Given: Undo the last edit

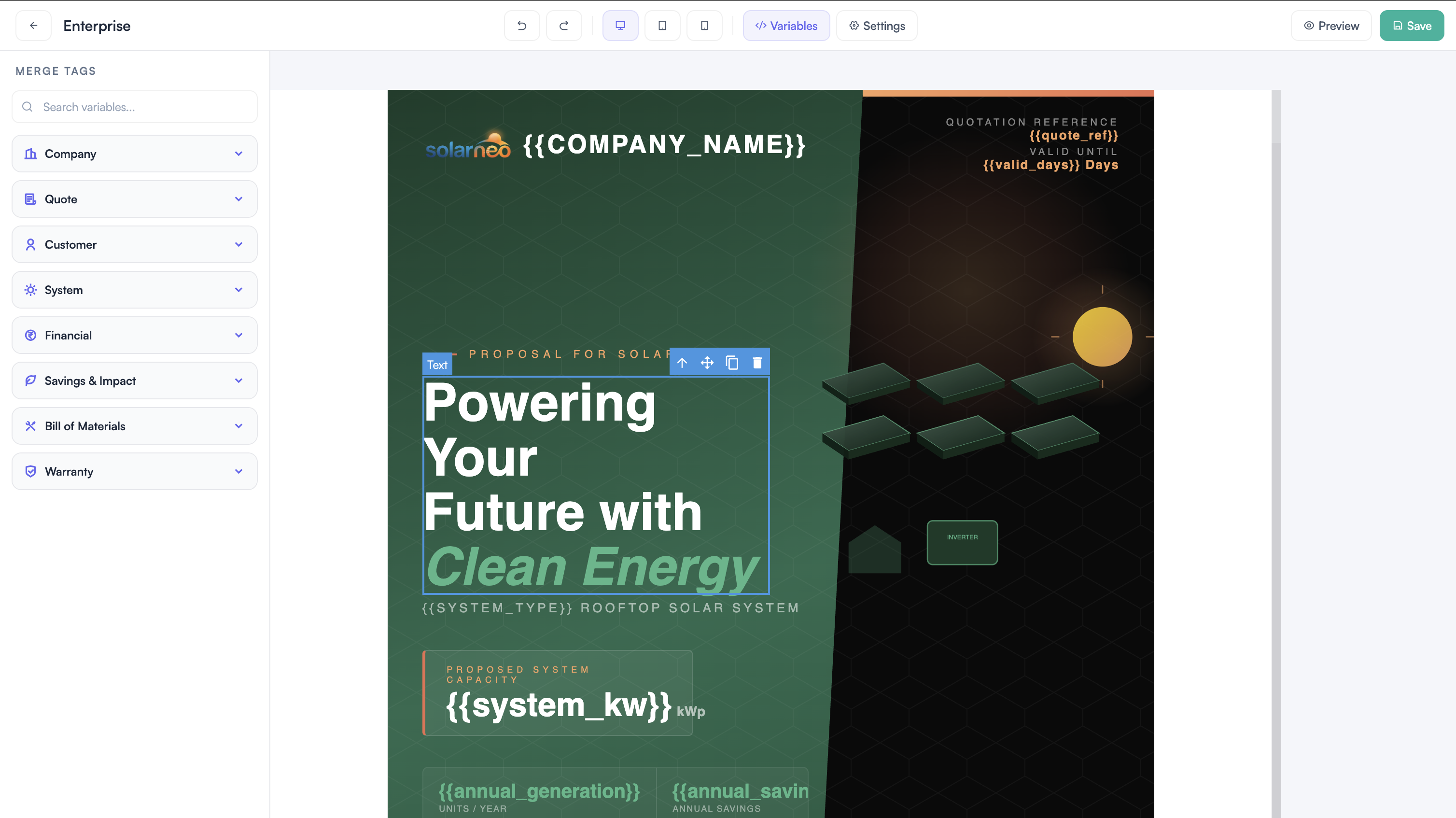Looking at the screenshot, I should 522,26.
